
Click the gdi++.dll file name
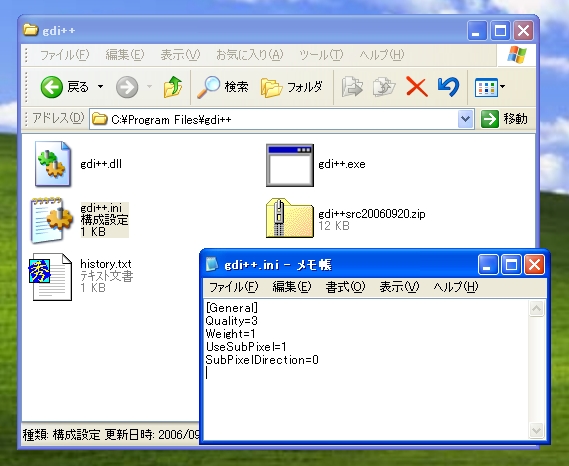tap(101, 164)
